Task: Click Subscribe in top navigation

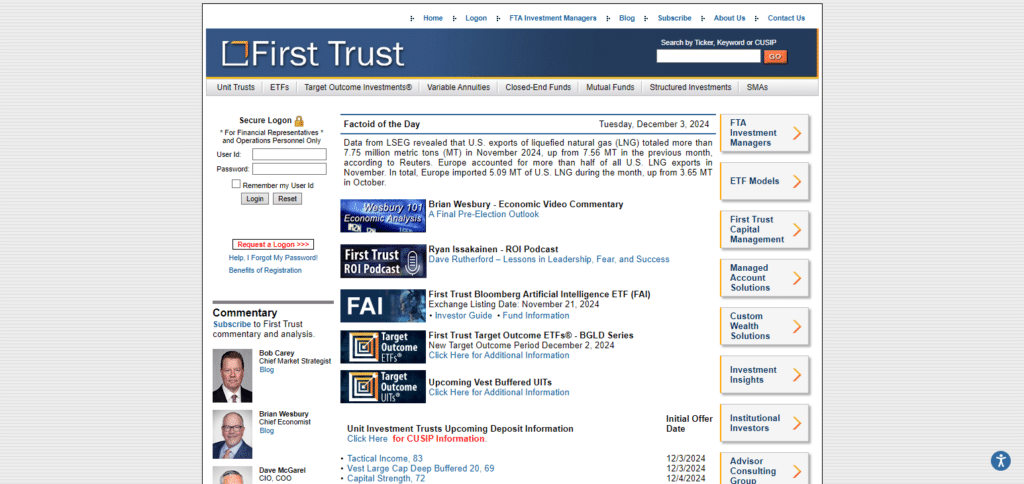Action: coord(675,18)
